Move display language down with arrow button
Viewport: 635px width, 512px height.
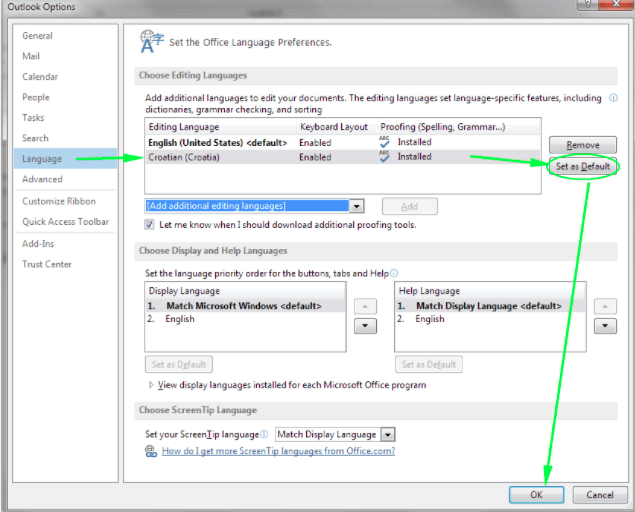tap(365, 326)
